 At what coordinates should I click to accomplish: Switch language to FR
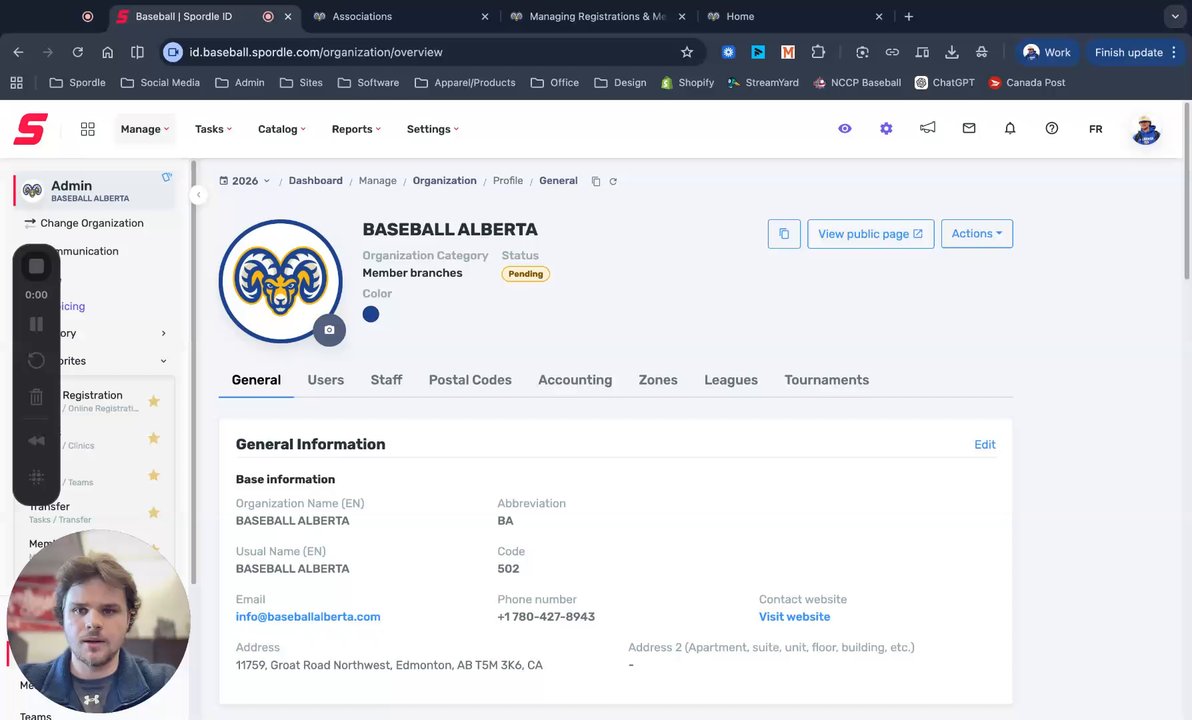pos(1095,129)
